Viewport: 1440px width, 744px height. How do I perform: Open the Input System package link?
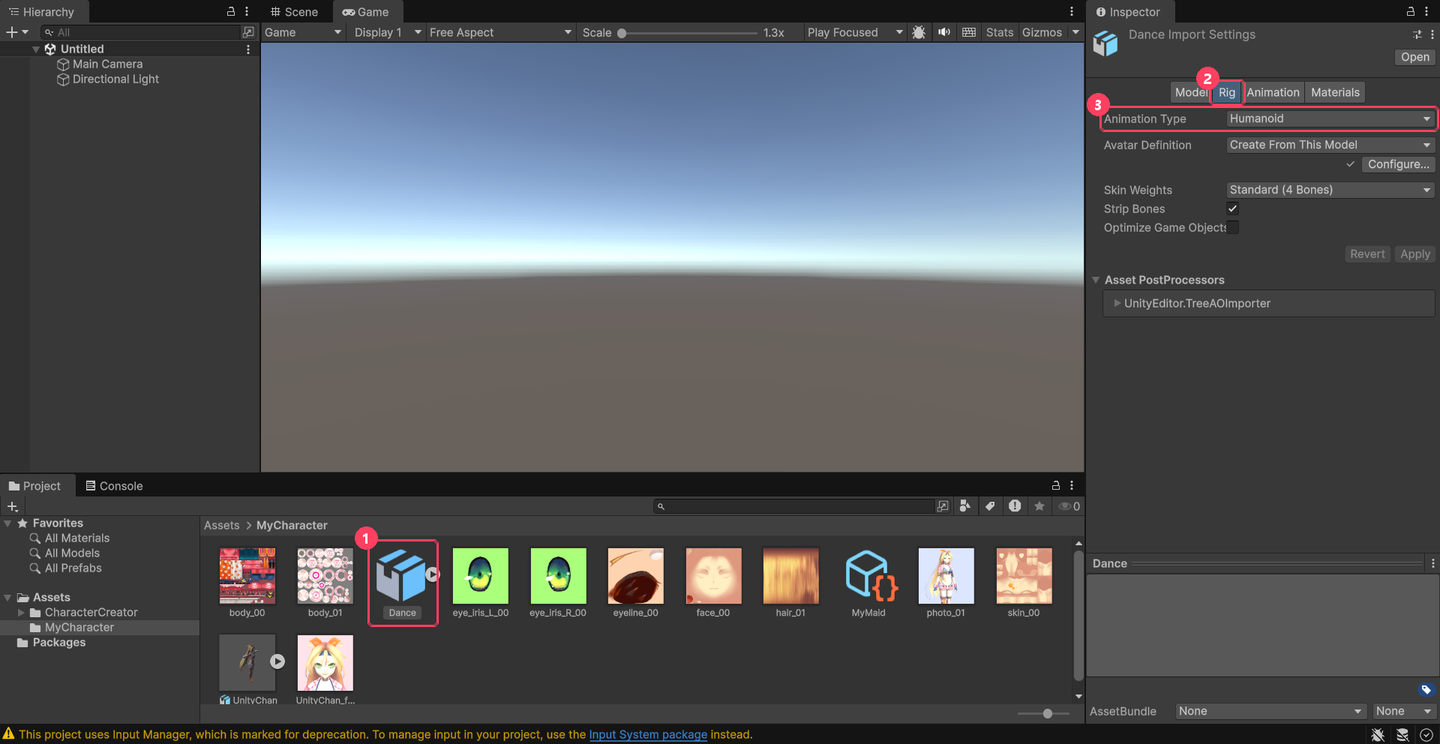pos(648,735)
